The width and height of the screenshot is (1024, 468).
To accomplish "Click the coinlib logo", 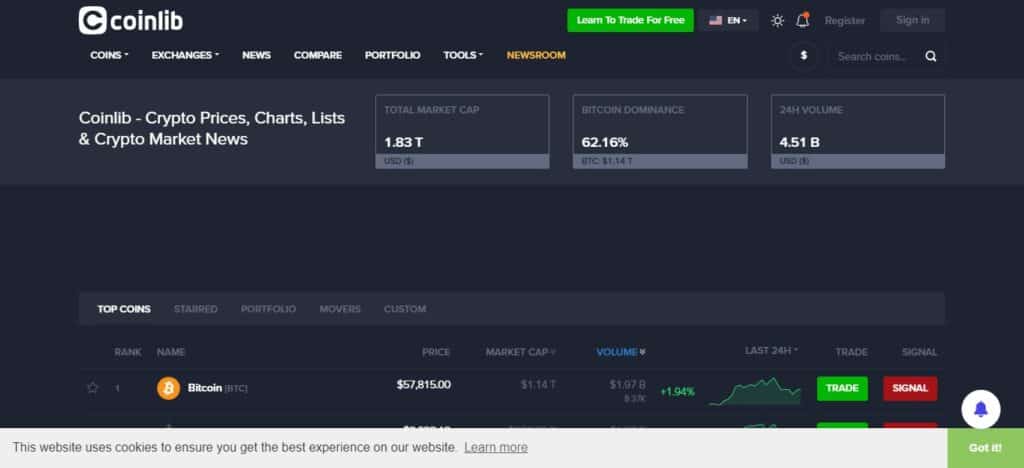I will [131, 20].
